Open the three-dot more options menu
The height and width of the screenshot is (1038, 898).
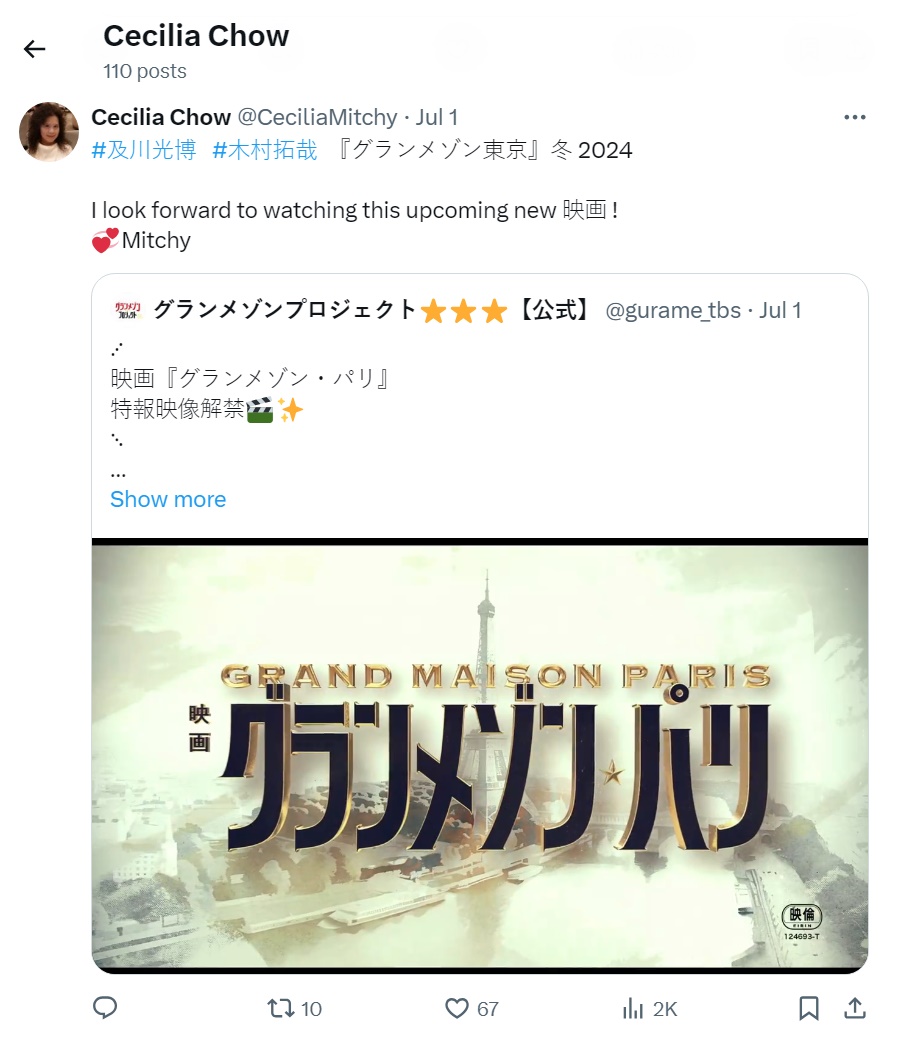point(854,117)
